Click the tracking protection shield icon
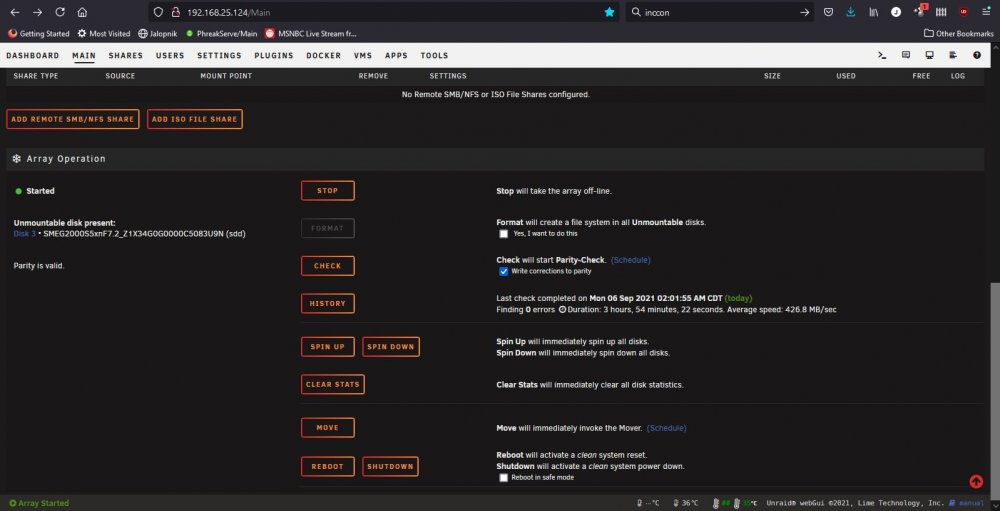This screenshot has width=1000, height=511. [x=159, y=12]
